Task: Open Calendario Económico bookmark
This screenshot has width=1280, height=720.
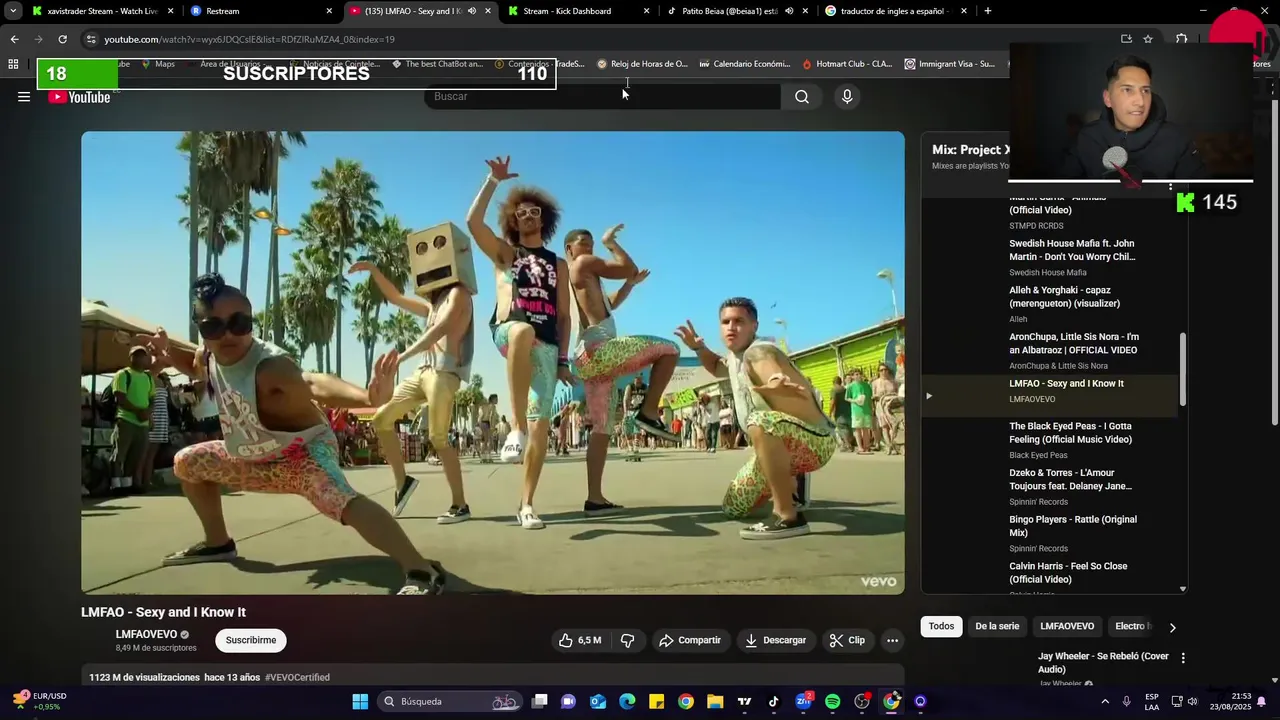Action: (745, 64)
